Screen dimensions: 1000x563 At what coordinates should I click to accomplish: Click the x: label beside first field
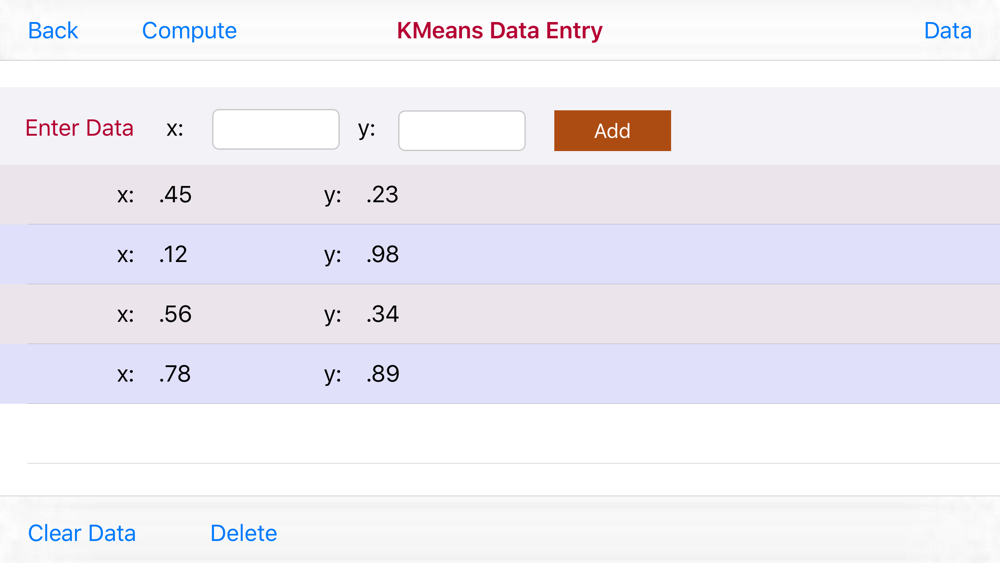point(175,129)
